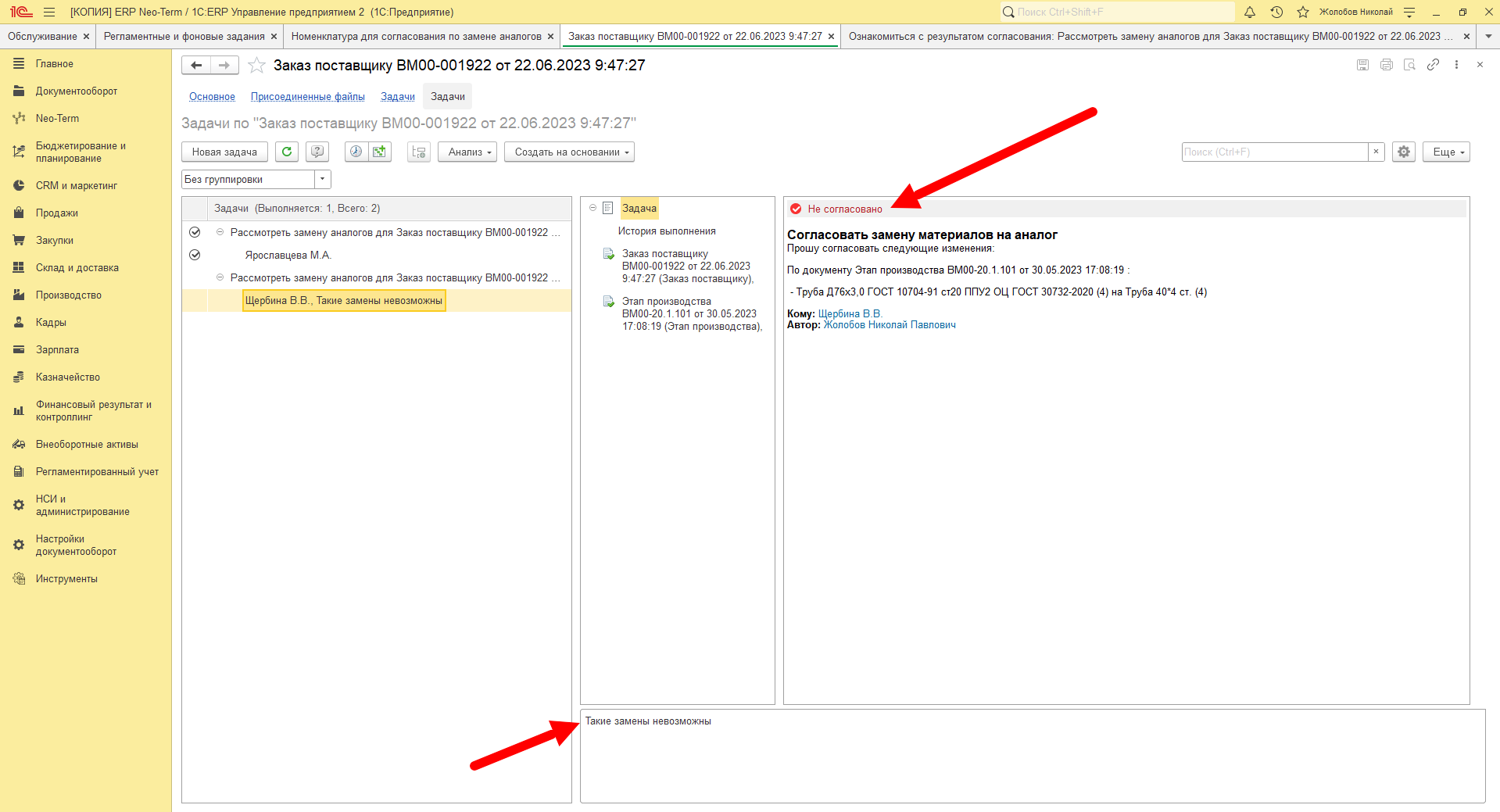The width and height of the screenshot is (1500, 812).
Task: Click the clock icon in tasks toolbar
Action: 356,152
